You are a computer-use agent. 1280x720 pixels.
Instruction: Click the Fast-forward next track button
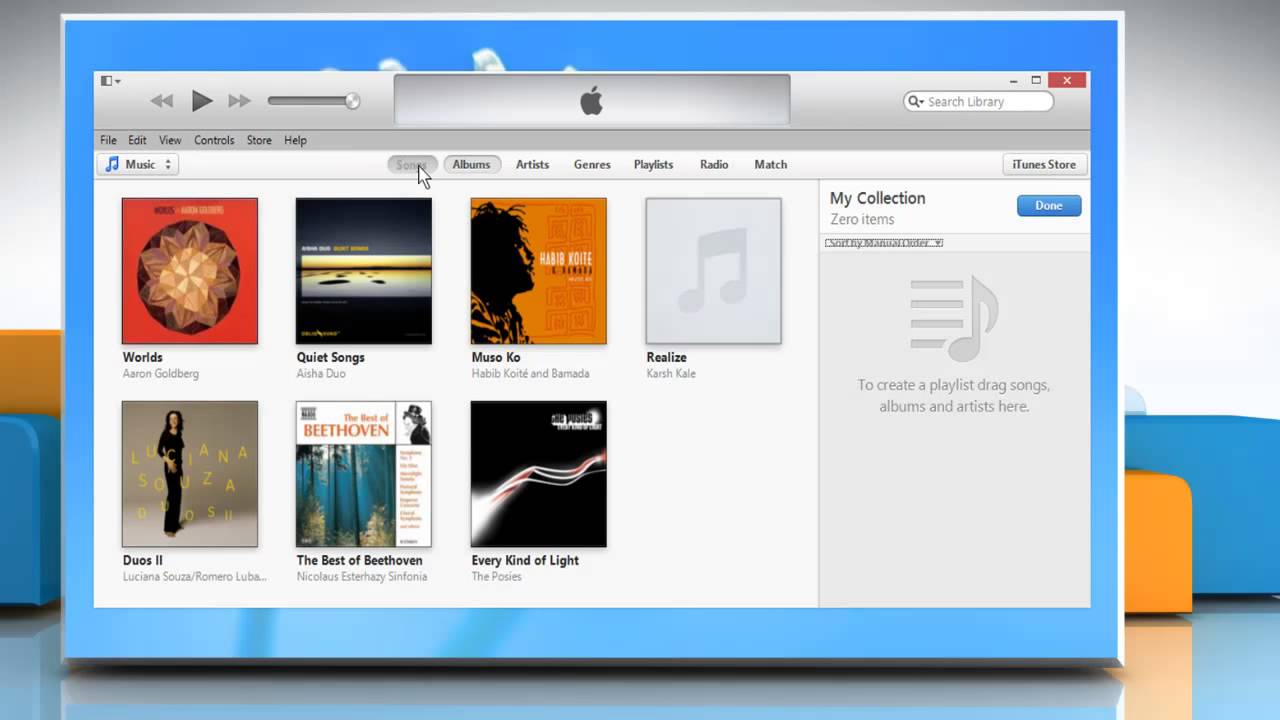pos(239,101)
